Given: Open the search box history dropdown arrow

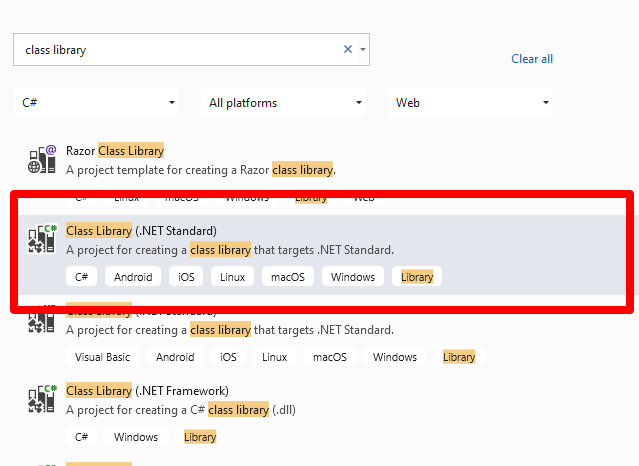Looking at the screenshot, I should coord(362,49).
